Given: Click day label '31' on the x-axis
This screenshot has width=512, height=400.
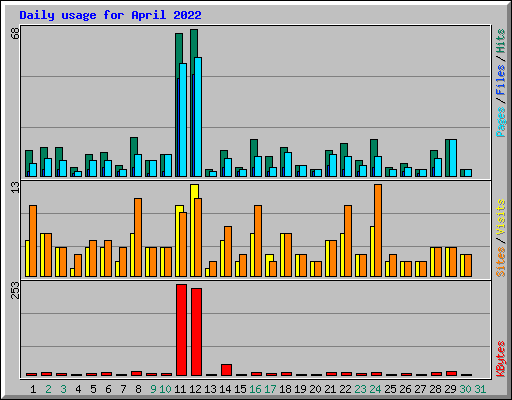Looking at the screenshot, I should pyautogui.click(x=480, y=389).
